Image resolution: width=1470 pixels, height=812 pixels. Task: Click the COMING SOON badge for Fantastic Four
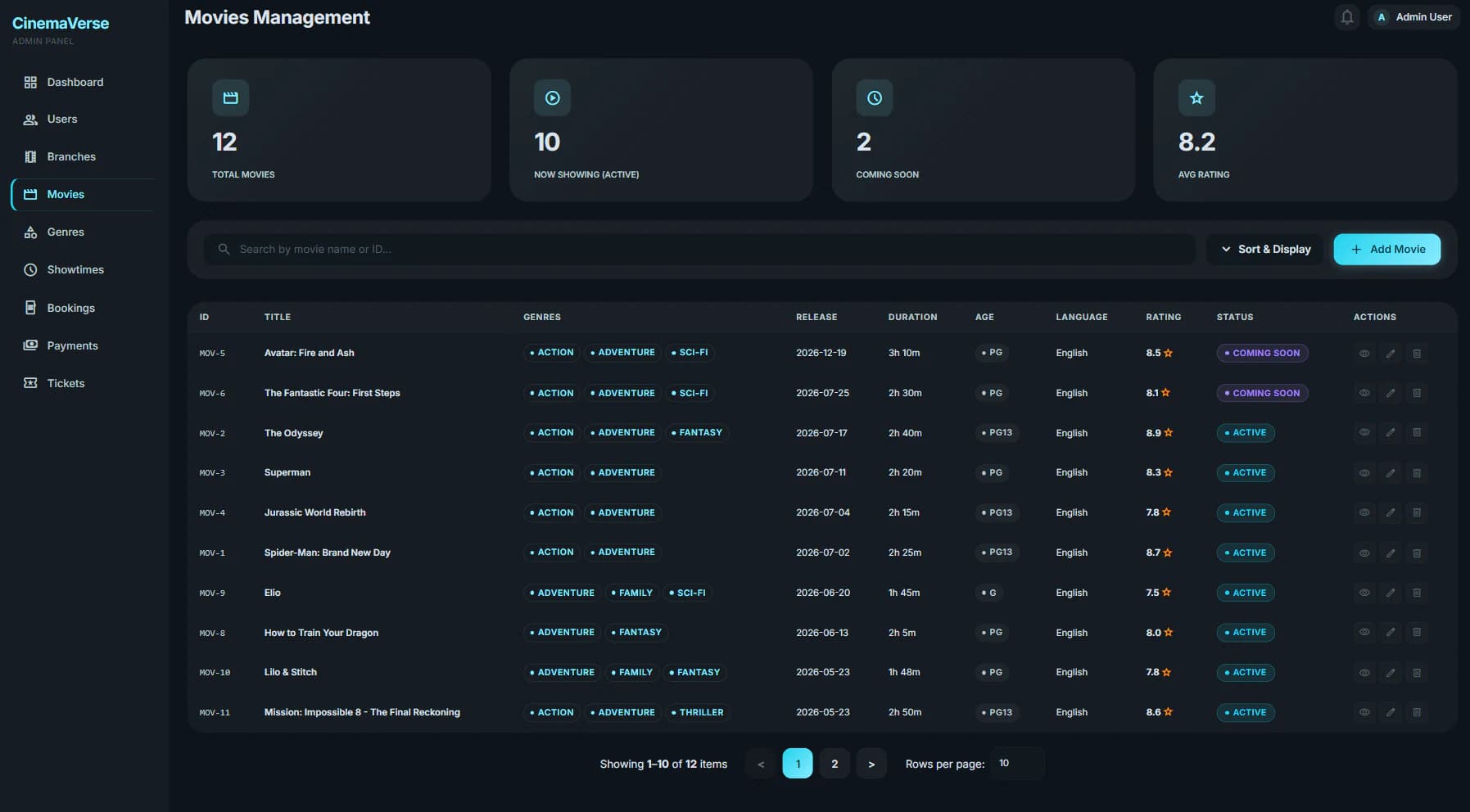pyautogui.click(x=1262, y=394)
